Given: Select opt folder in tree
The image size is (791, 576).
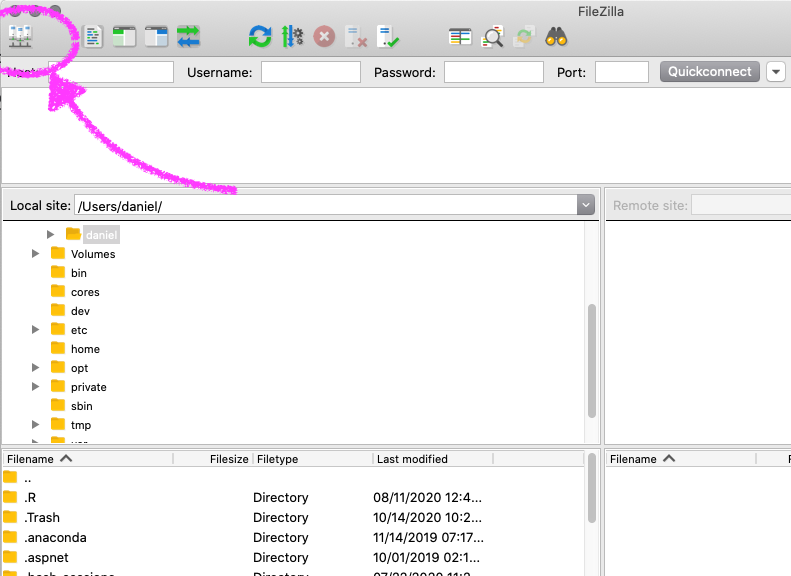Looking at the screenshot, I should click(x=80, y=368).
